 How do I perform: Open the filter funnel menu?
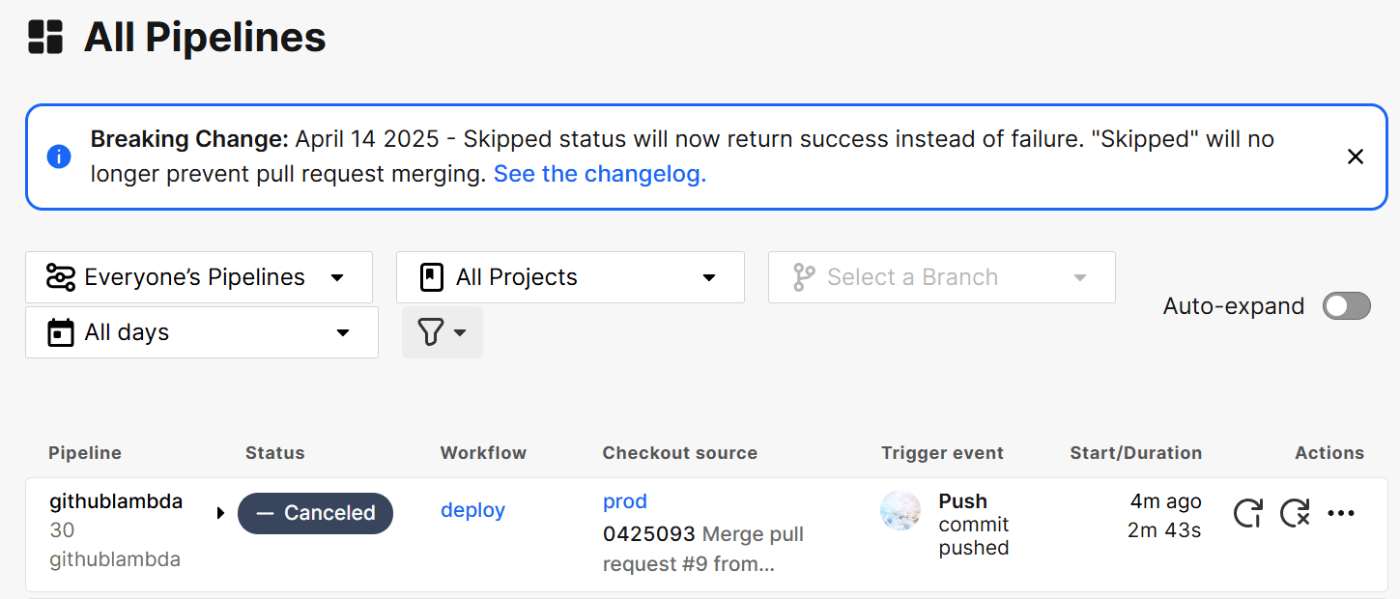pos(442,332)
